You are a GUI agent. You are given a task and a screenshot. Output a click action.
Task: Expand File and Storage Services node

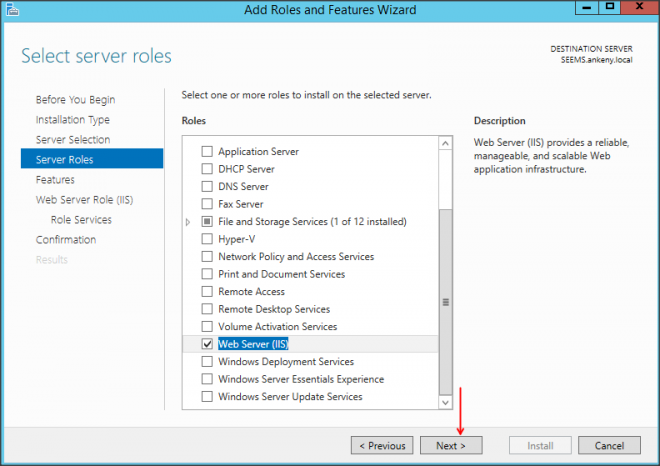tap(188, 222)
